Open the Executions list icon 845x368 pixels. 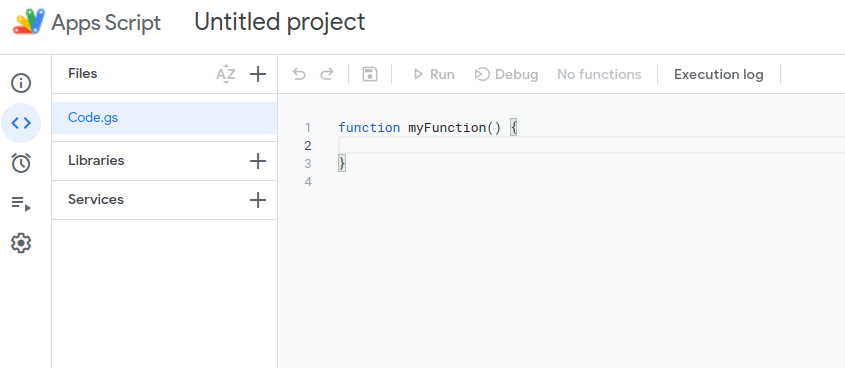[x=21, y=203]
